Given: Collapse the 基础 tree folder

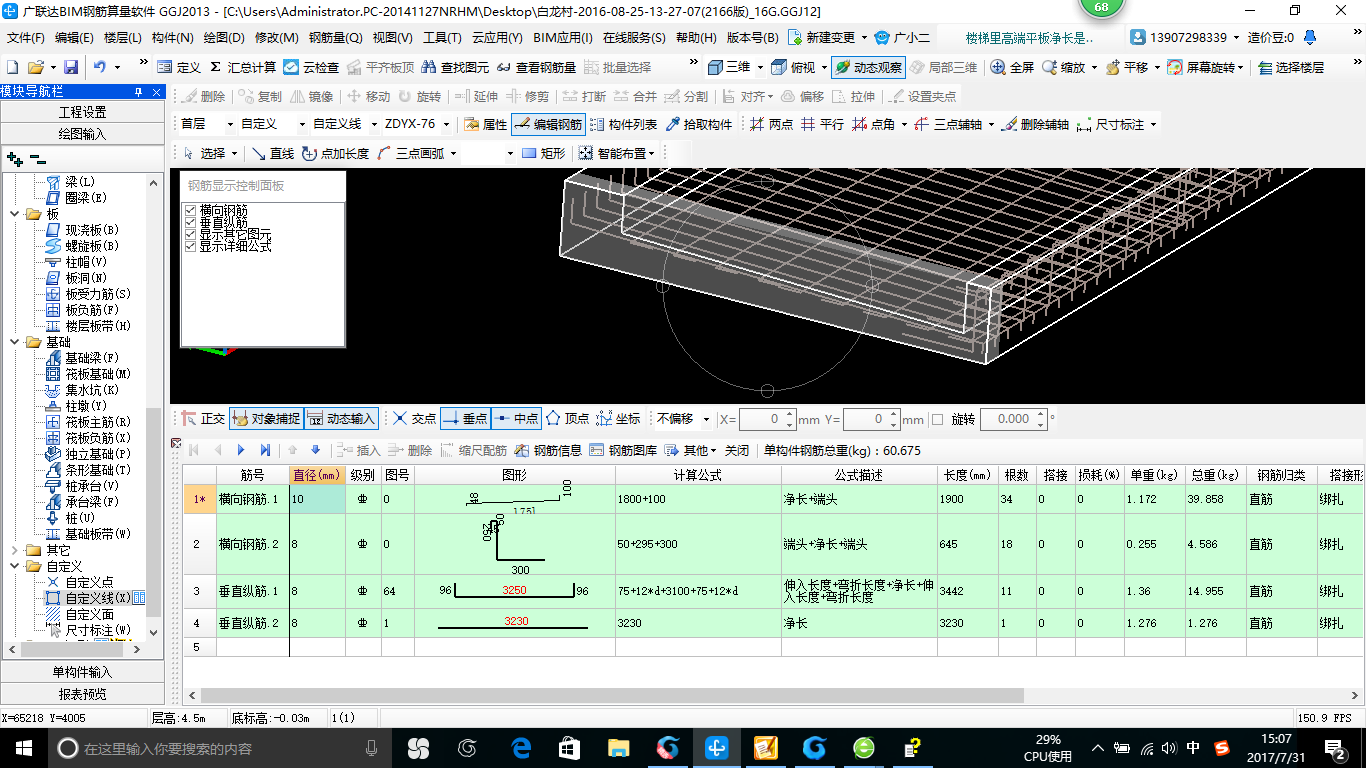Looking at the screenshot, I should (14, 342).
